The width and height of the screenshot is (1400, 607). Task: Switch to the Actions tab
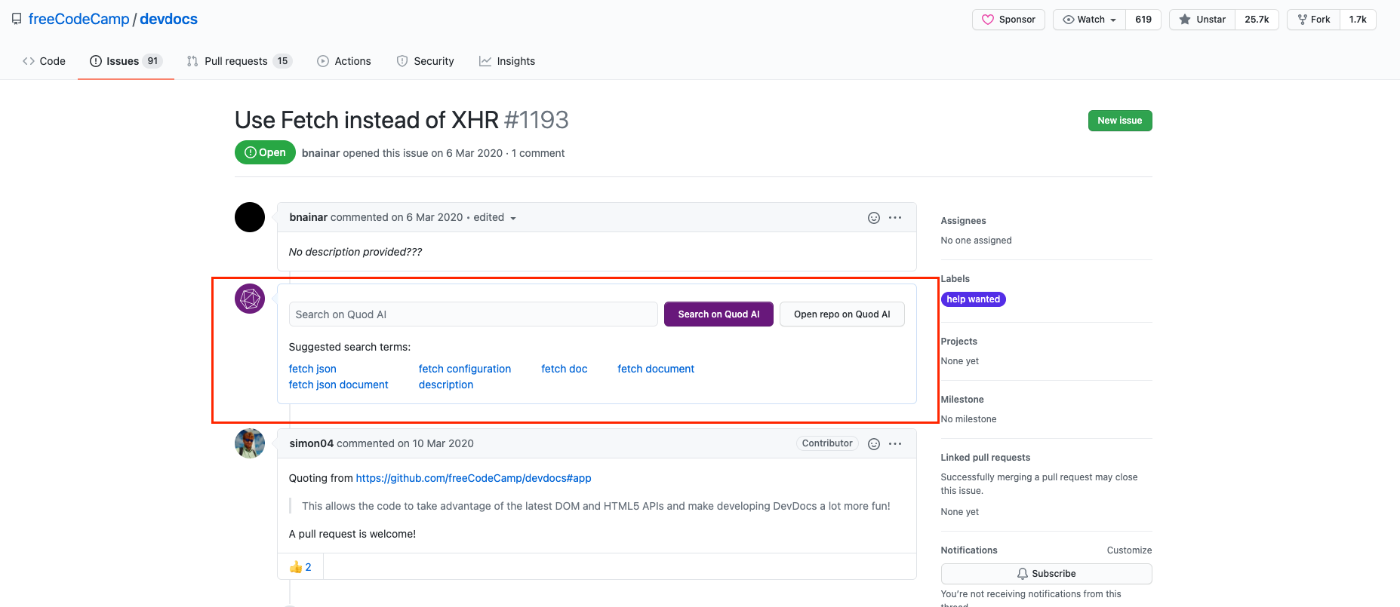click(344, 61)
